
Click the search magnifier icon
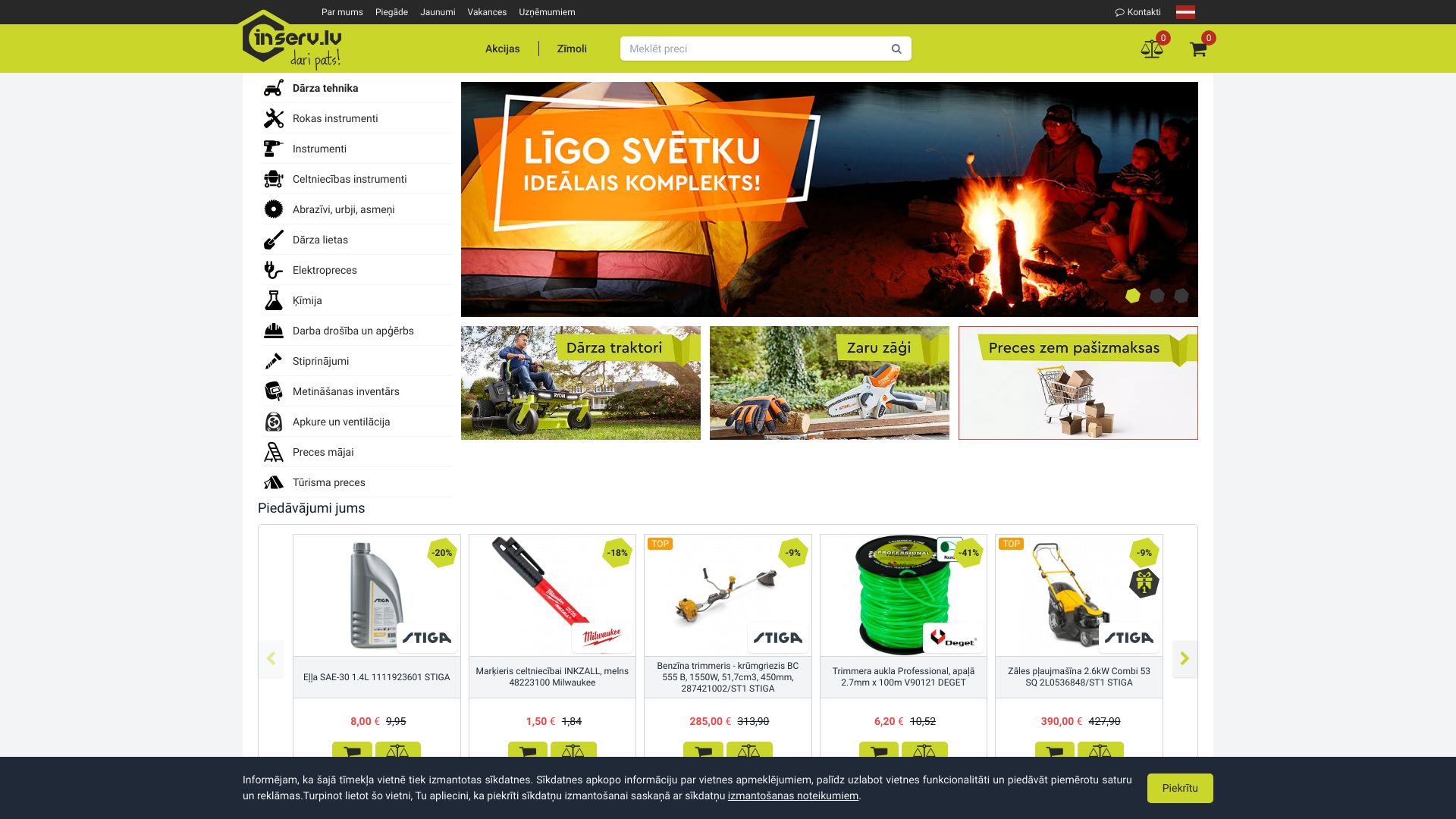coord(895,48)
